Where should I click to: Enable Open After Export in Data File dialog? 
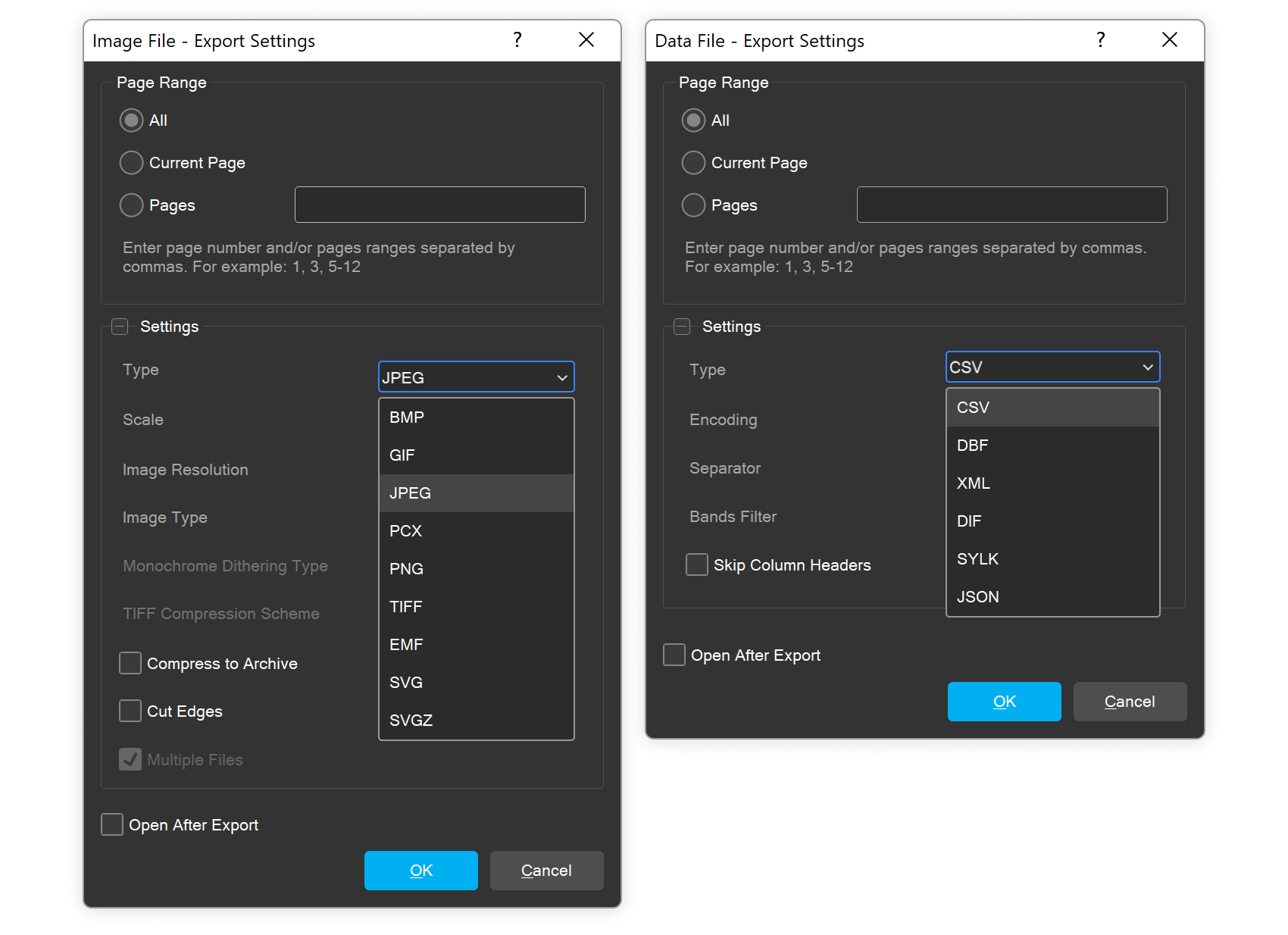click(x=674, y=655)
